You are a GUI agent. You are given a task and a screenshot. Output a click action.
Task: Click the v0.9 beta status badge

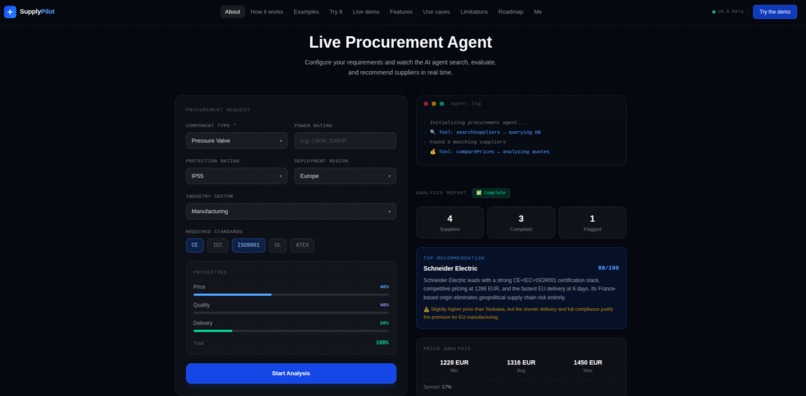click(728, 12)
